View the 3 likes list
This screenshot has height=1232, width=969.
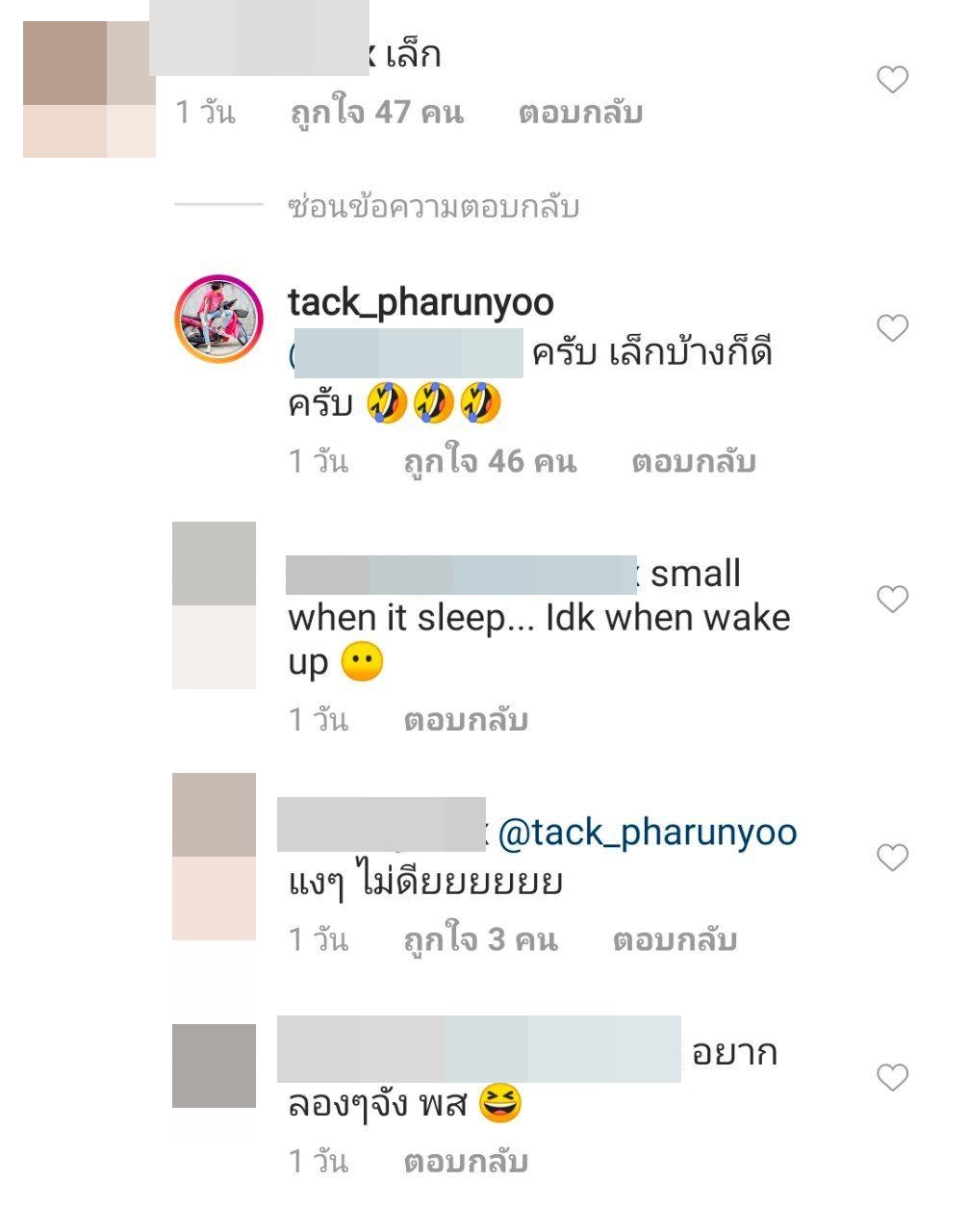[x=480, y=939]
